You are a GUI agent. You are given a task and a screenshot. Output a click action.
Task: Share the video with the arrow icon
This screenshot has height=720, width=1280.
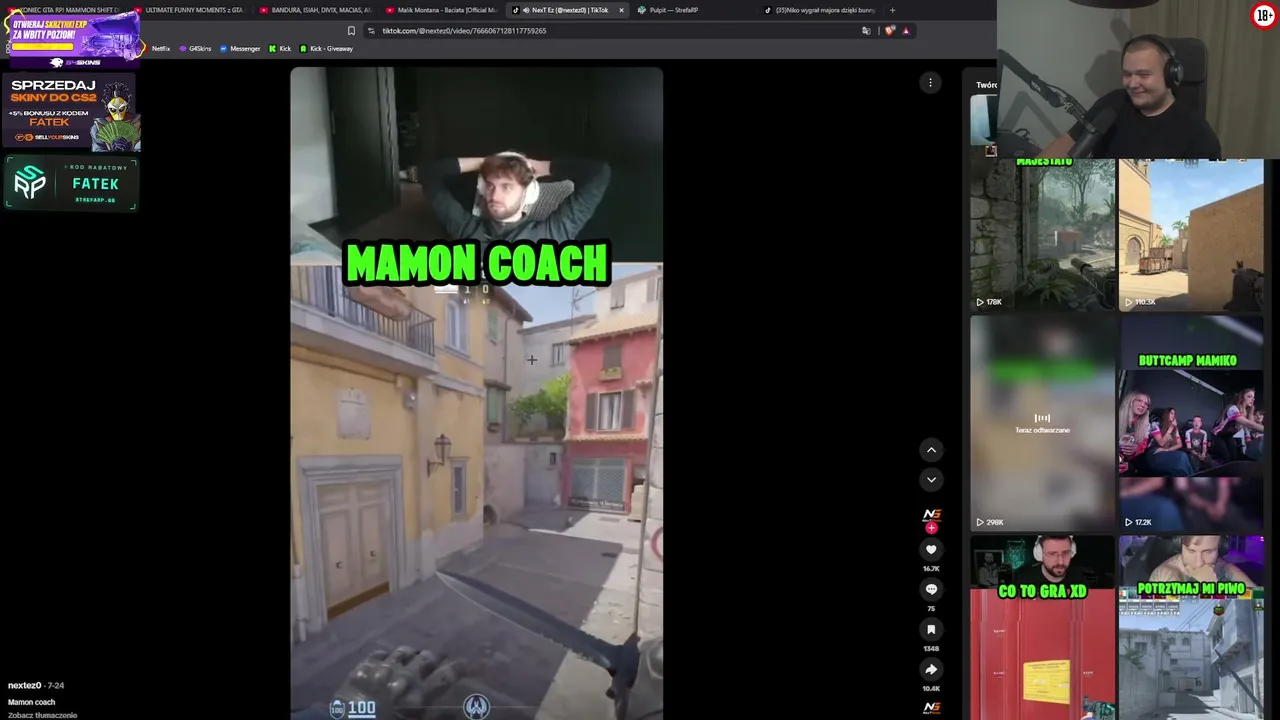pyautogui.click(x=931, y=669)
